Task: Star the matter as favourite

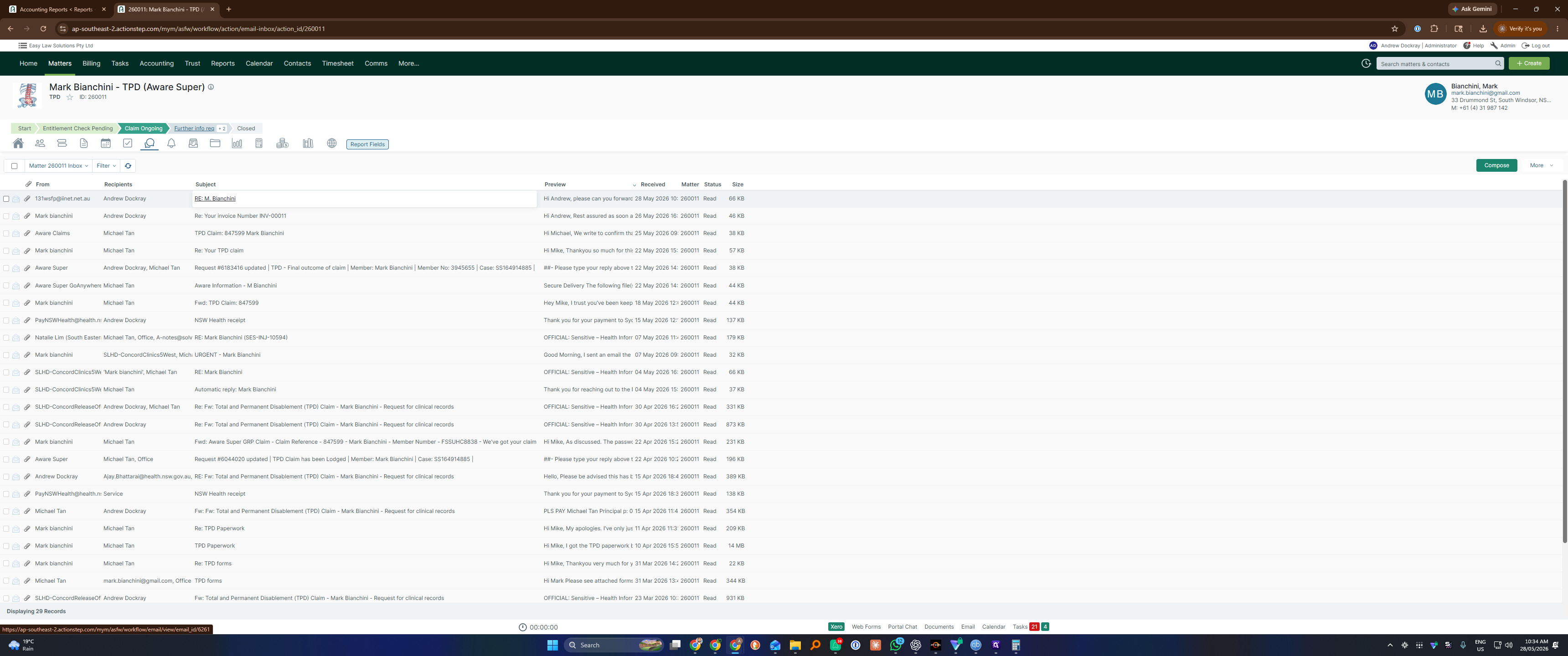Action: [x=69, y=97]
